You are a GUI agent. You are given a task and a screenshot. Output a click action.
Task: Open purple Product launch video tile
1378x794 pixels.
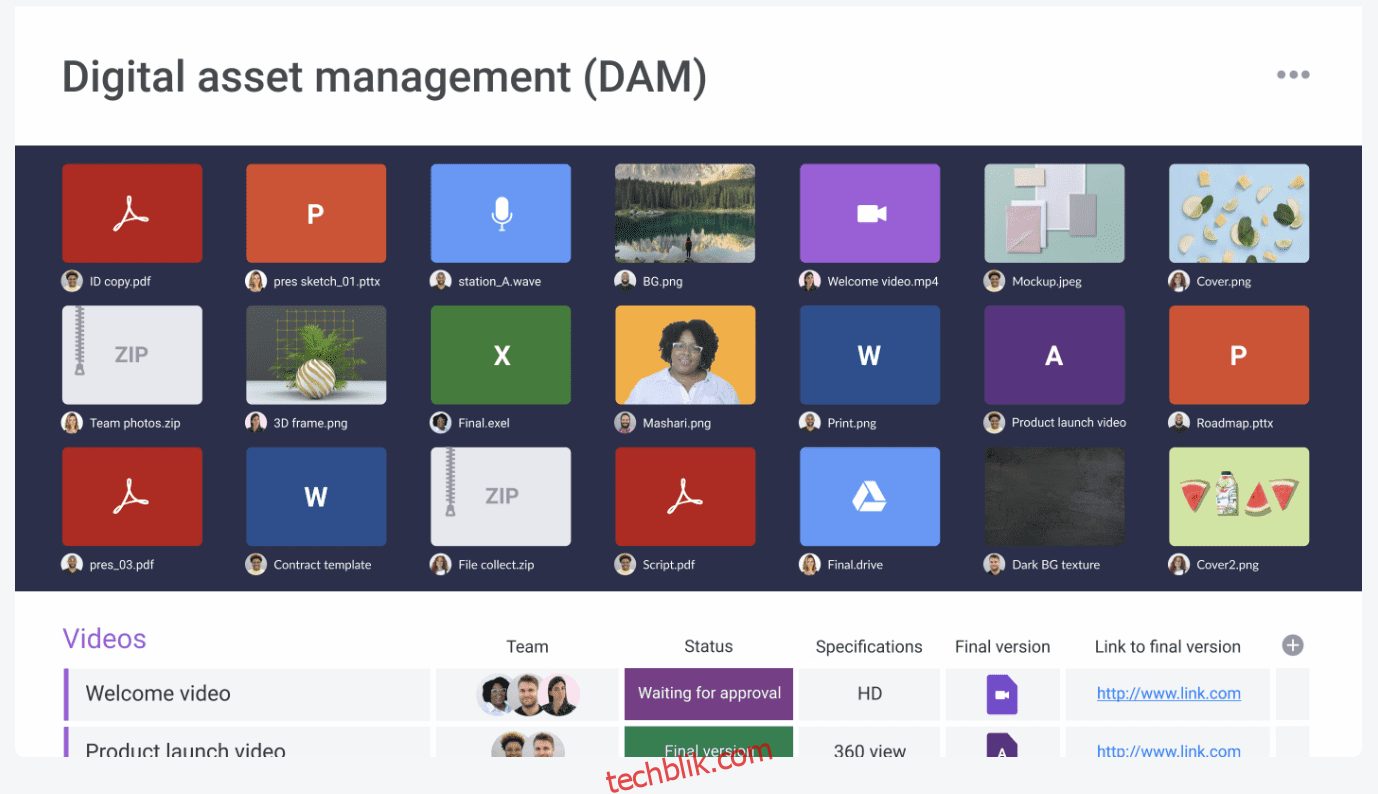tap(1054, 355)
